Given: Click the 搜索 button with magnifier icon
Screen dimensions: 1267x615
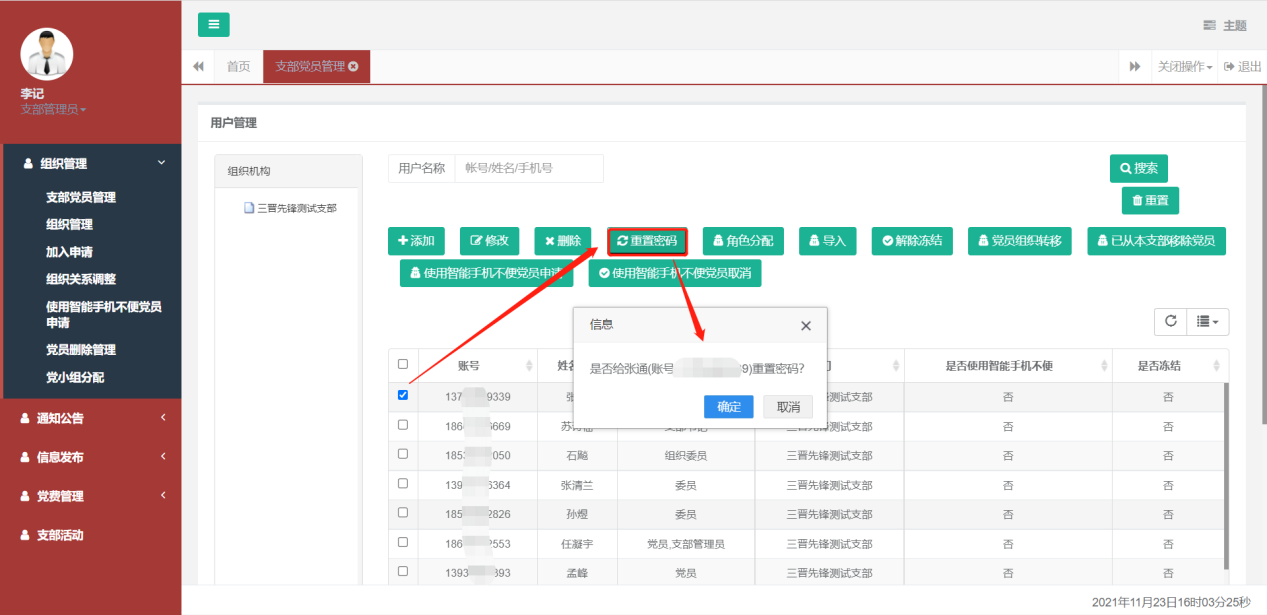Looking at the screenshot, I should [x=1138, y=169].
